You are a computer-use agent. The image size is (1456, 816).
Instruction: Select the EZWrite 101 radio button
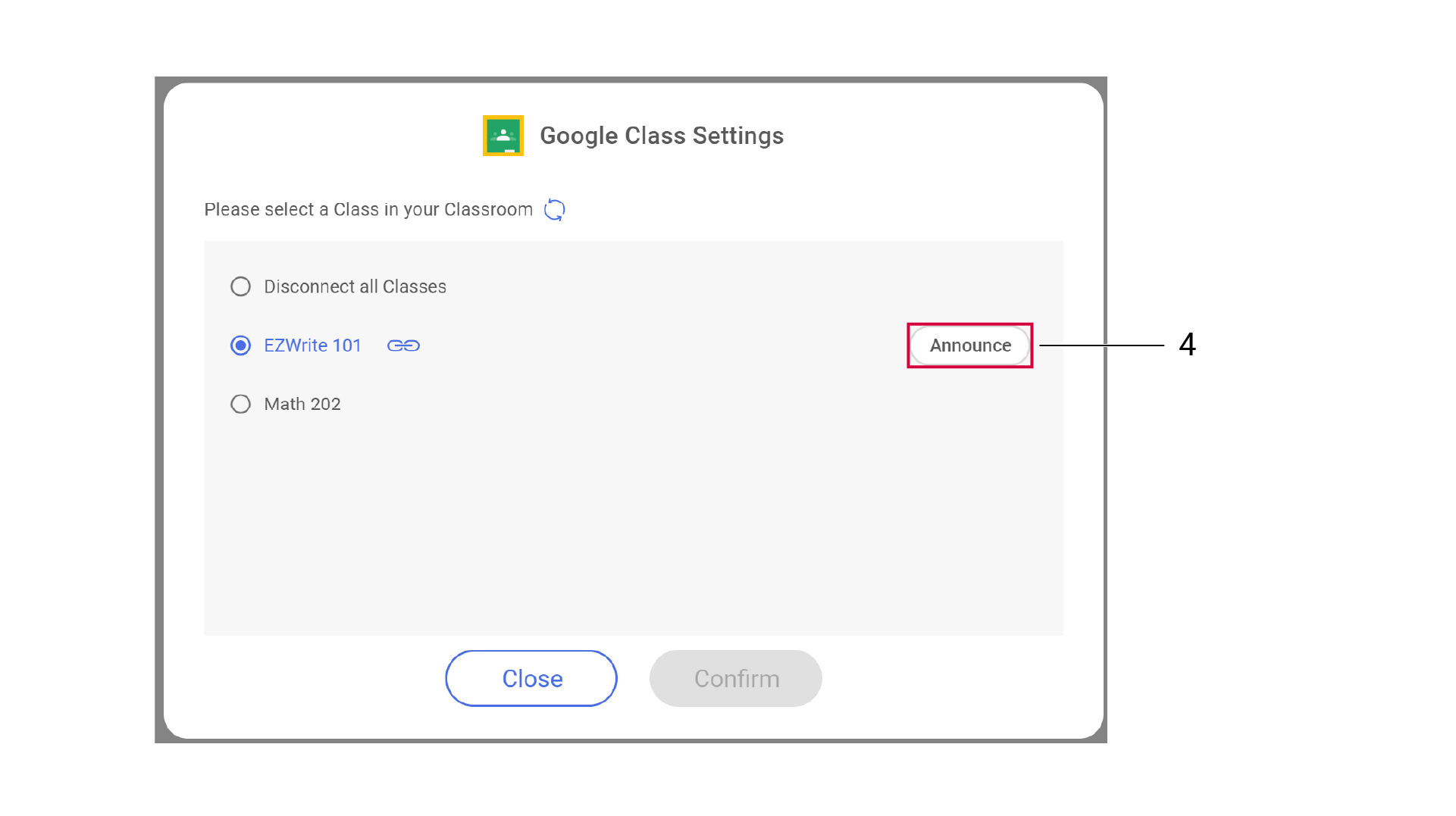240,345
